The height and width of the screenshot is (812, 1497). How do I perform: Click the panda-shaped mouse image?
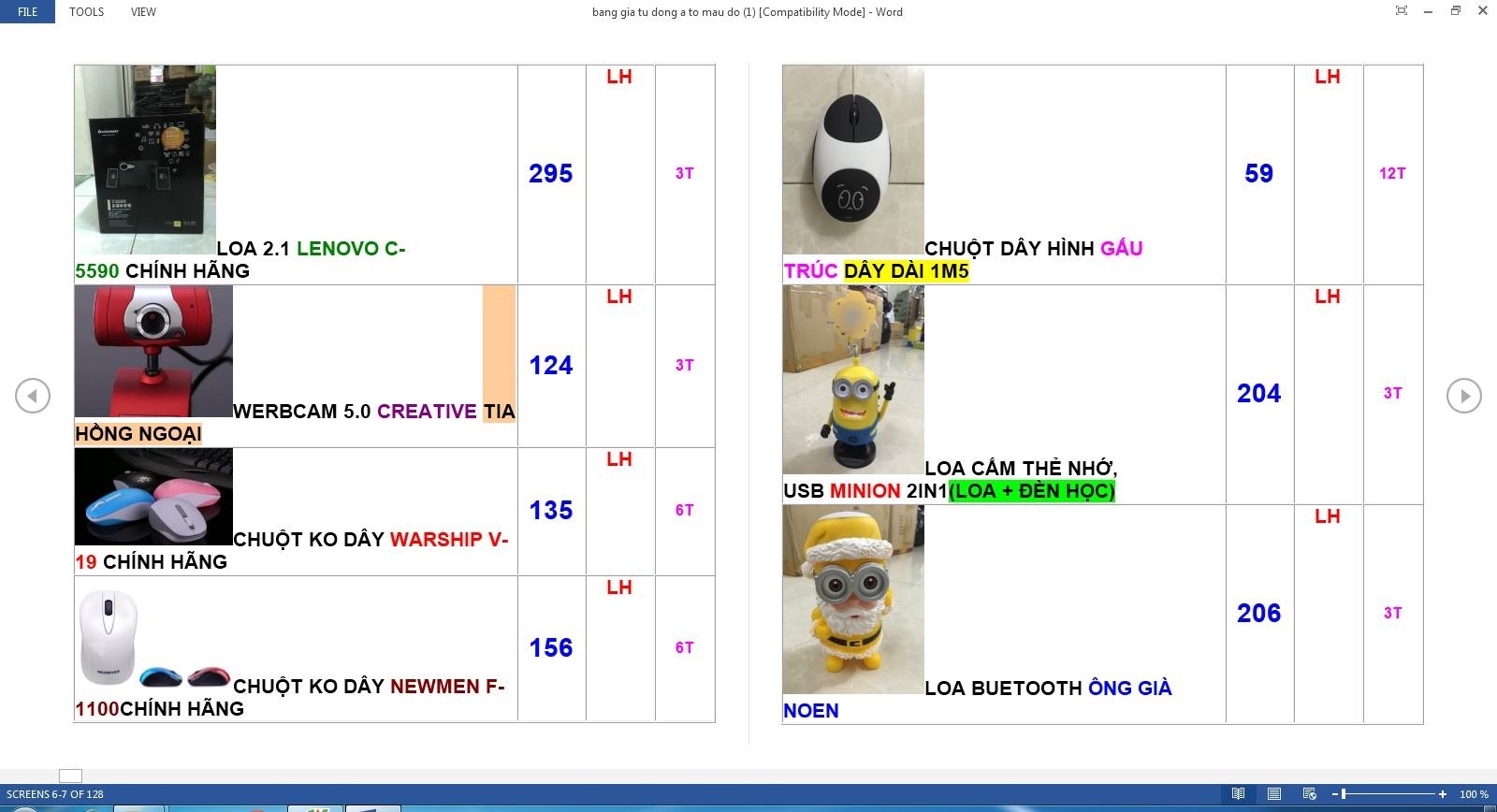853,160
